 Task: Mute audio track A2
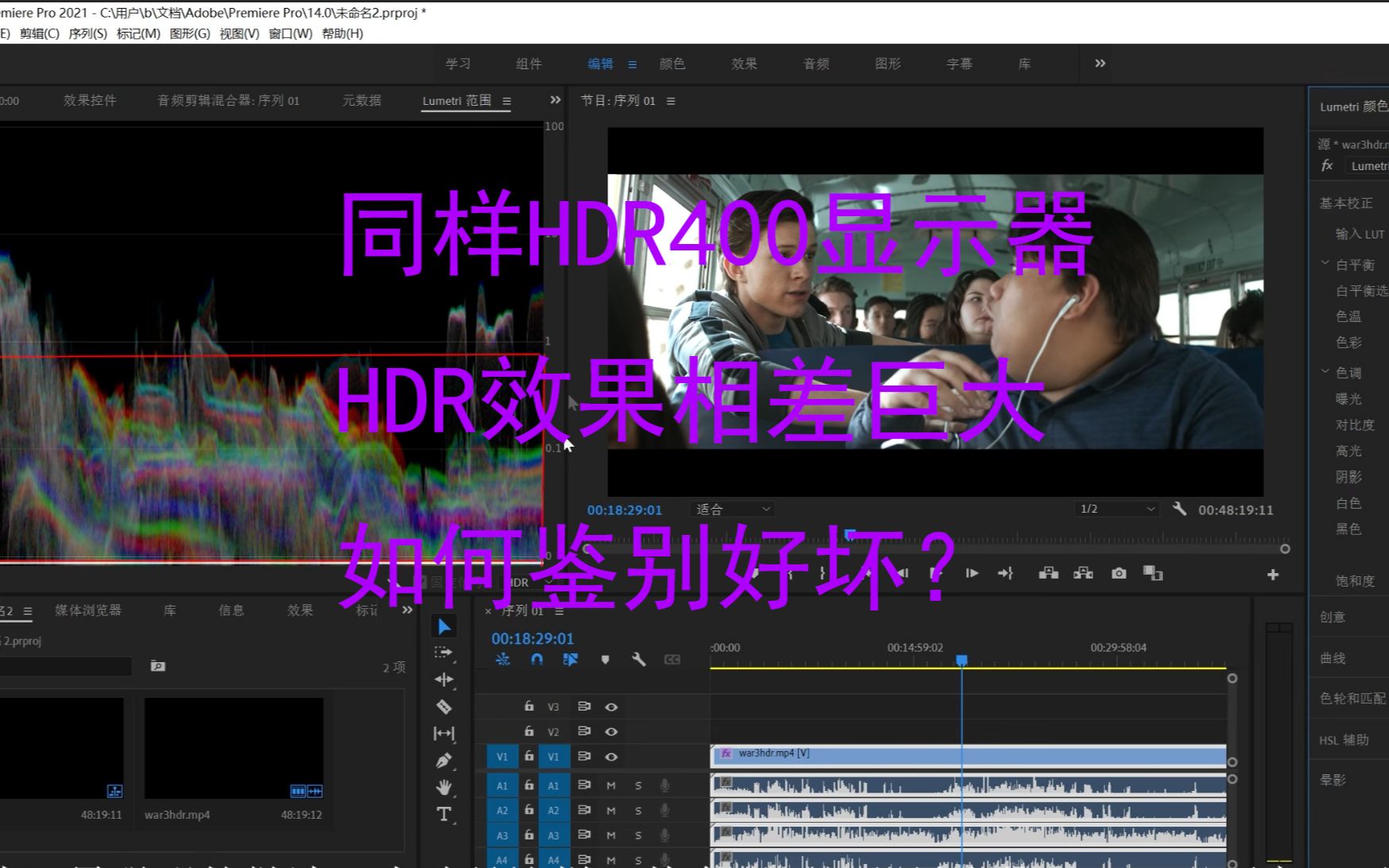(611, 810)
